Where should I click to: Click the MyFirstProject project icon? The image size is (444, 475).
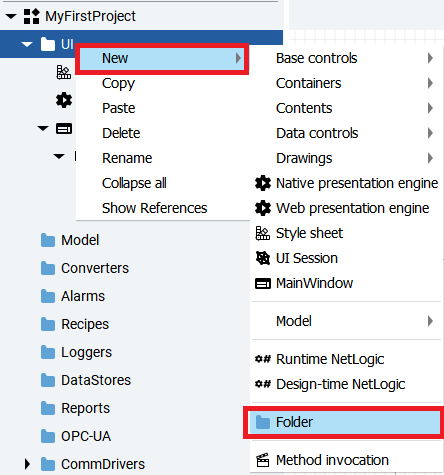[x=32, y=16]
